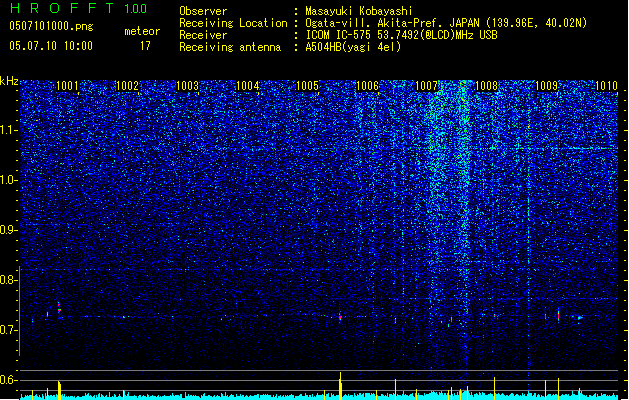The height and width of the screenshot is (400, 629).
Task: Click the ICOM IC-575 receiver text
Action: coord(401,35)
